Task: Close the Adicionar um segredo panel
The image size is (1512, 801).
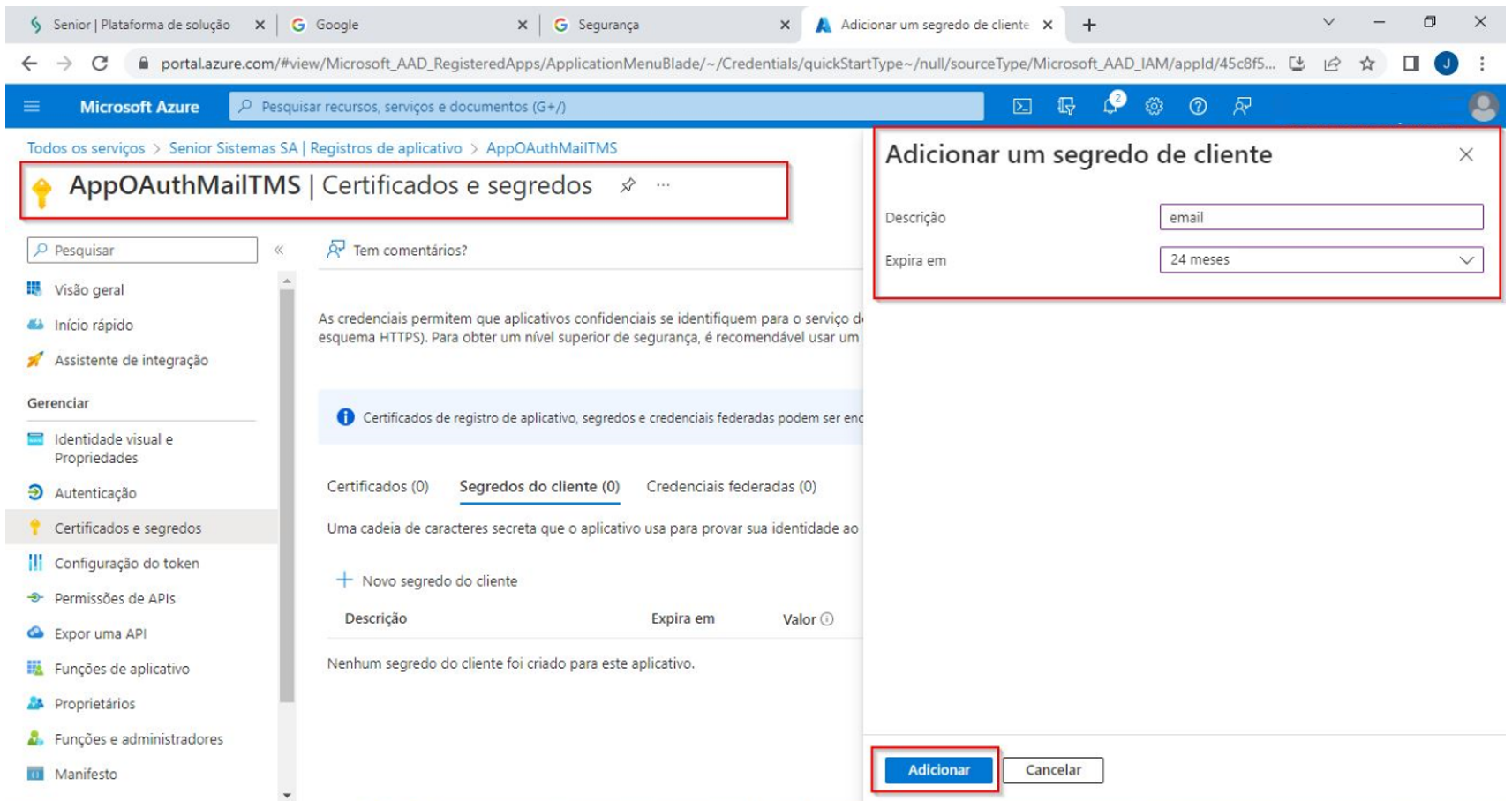Action: point(1466,154)
